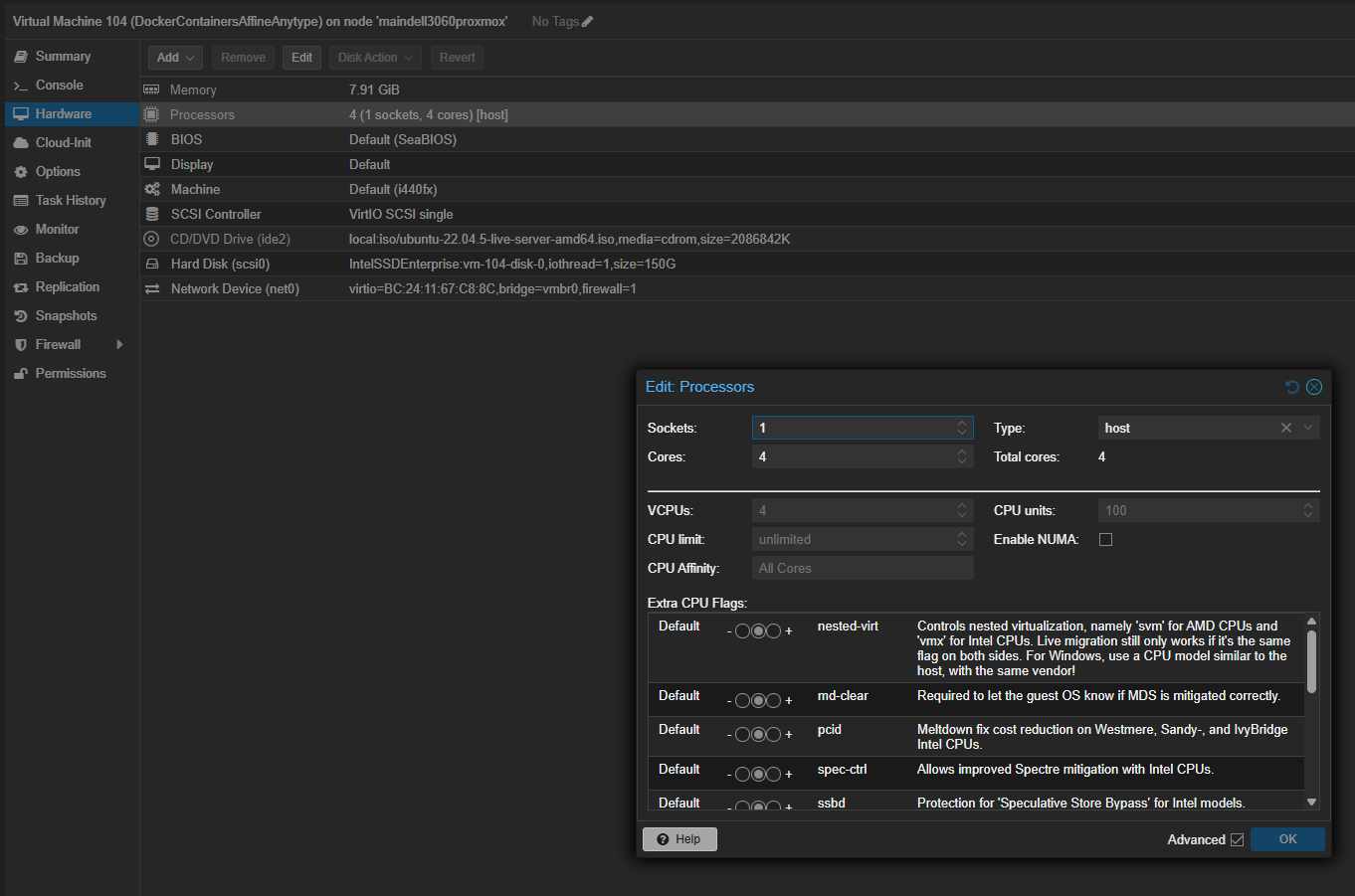Image resolution: width=1355 pixels, height=896 pixels.
Task: Enable the NUMA checkbox
Action: point(1105,540)
